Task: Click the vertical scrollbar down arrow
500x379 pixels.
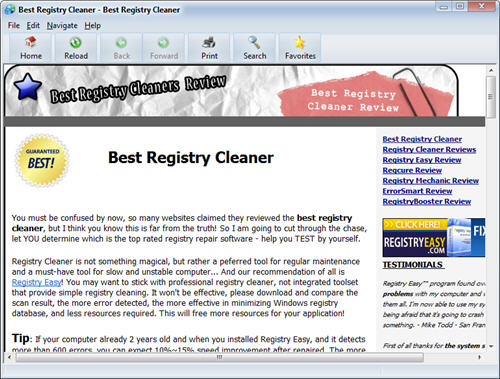Action: click(491, 346)
